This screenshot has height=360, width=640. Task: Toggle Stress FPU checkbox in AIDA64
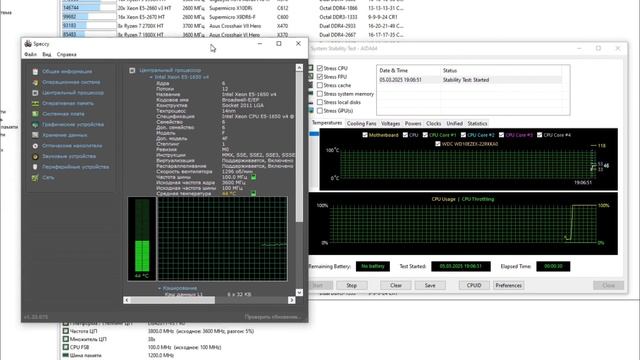pos(320,77)
